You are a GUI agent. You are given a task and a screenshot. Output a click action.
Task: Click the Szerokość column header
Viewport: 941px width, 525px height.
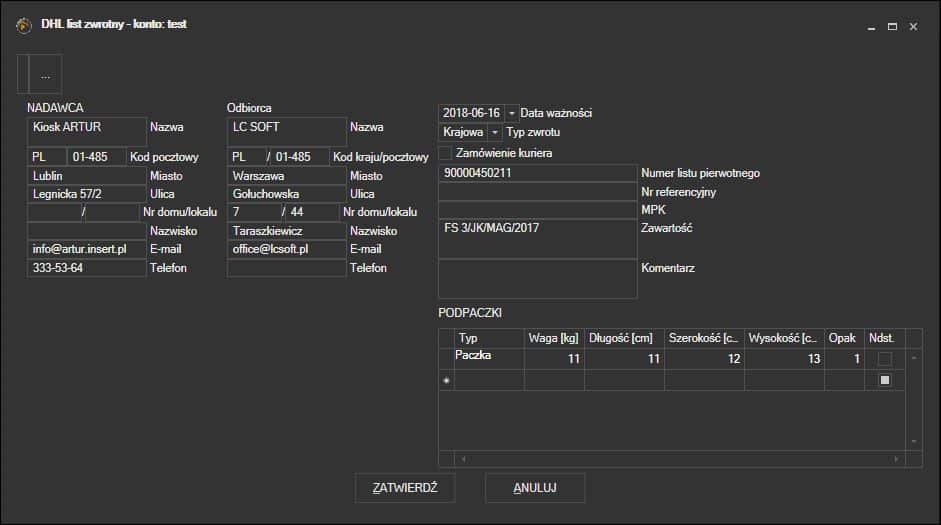[704, 338]
